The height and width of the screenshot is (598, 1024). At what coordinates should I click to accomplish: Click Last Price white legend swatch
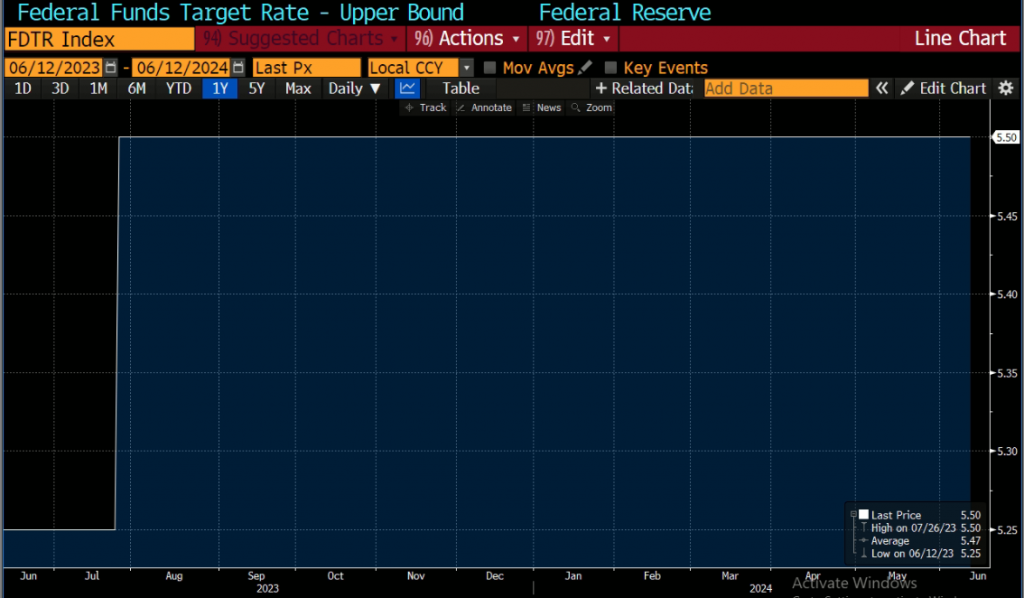tap(863, 514)
